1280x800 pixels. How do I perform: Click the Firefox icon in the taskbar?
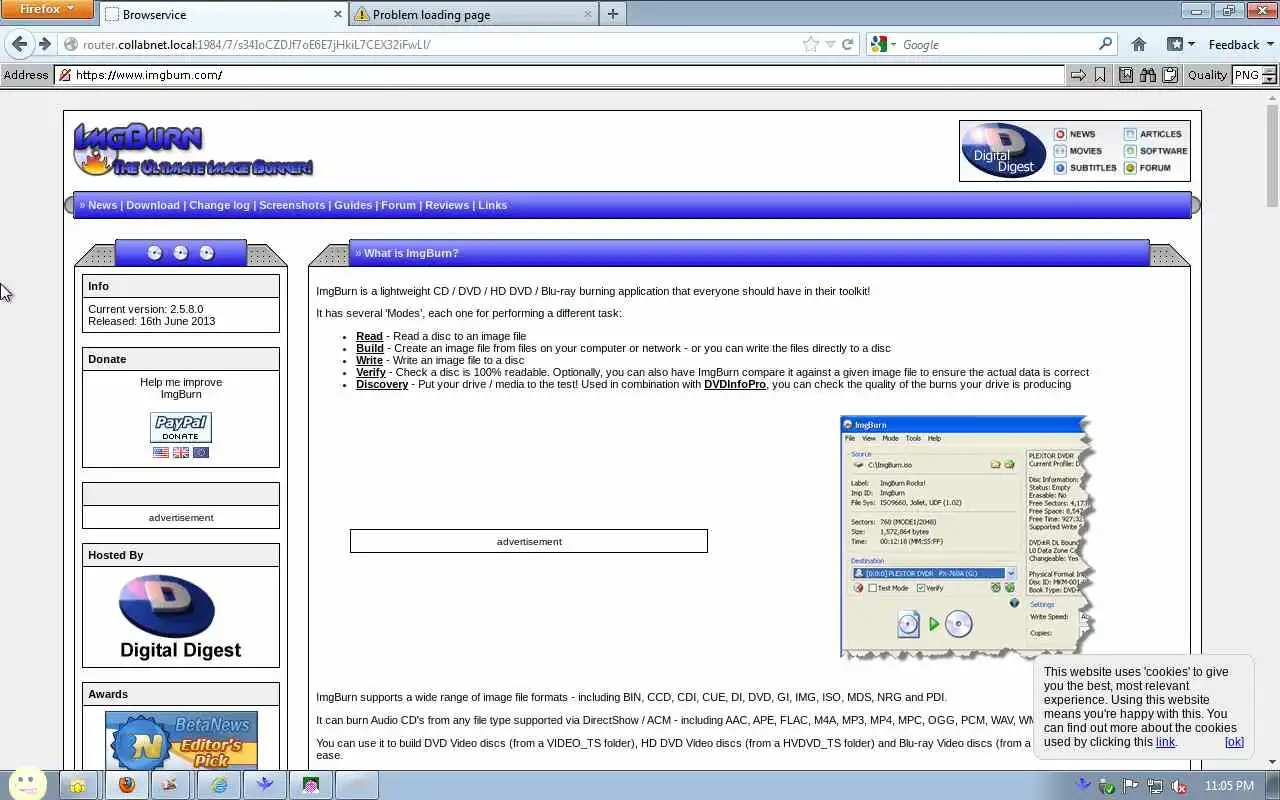coord(127,785)
